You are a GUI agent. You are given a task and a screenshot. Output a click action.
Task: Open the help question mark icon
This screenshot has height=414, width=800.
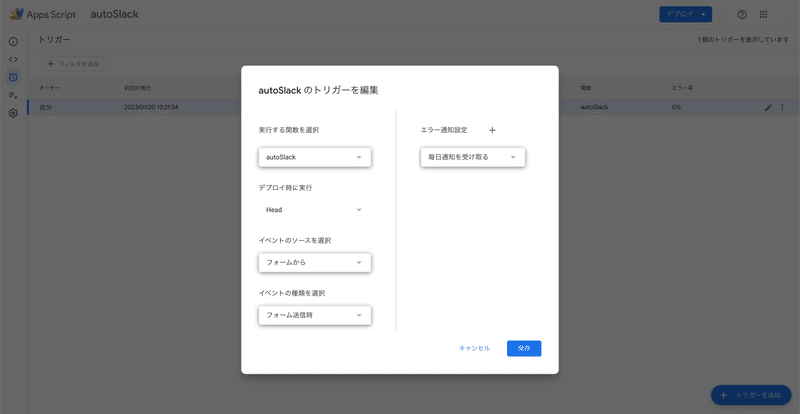pos(742,14)
